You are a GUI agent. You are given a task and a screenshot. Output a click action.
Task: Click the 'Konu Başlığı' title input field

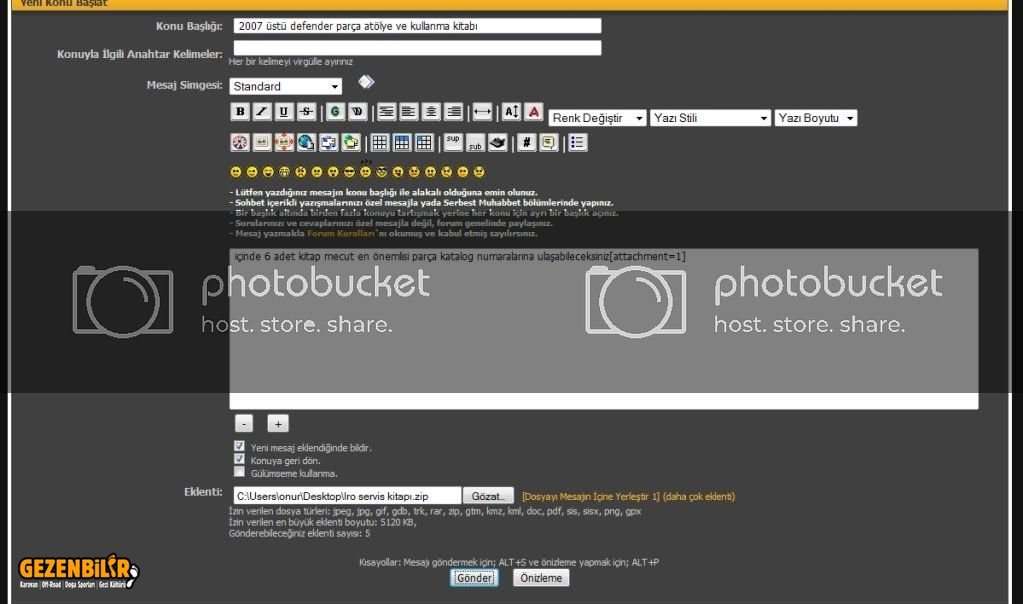tap(417, 26)
